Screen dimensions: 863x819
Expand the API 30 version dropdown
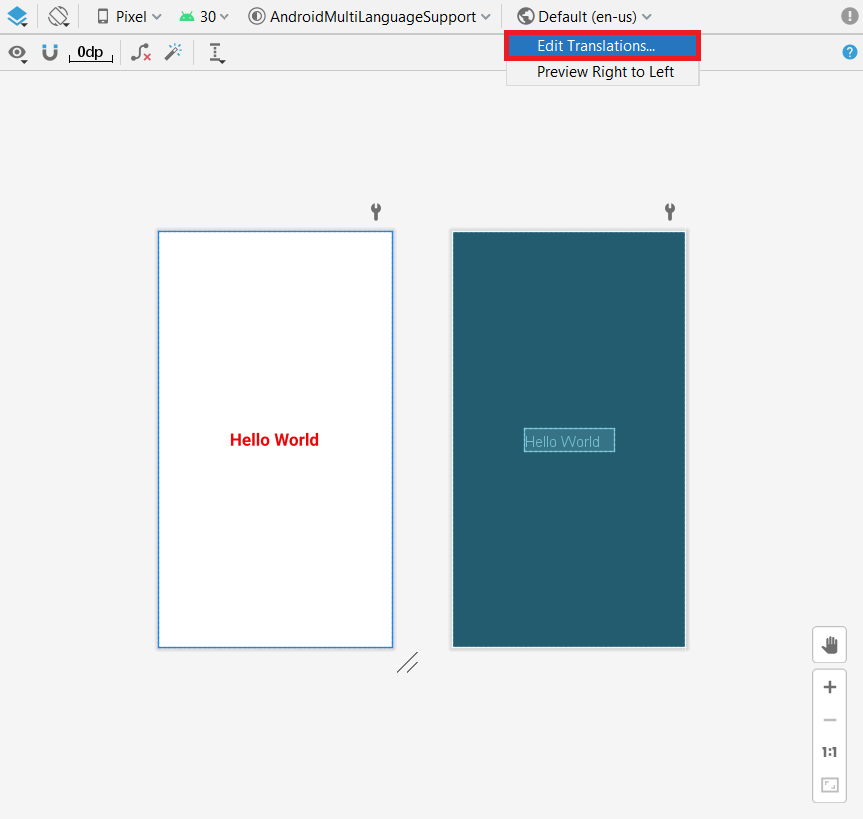(204, 17)
